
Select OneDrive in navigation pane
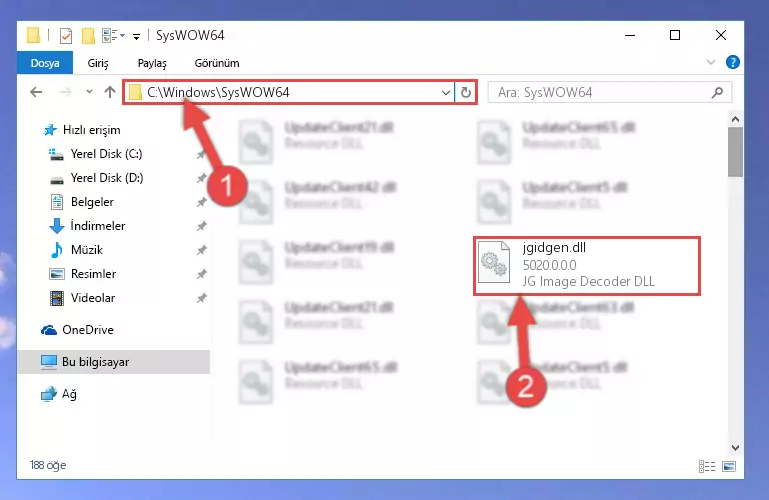(x=87, y=330)
